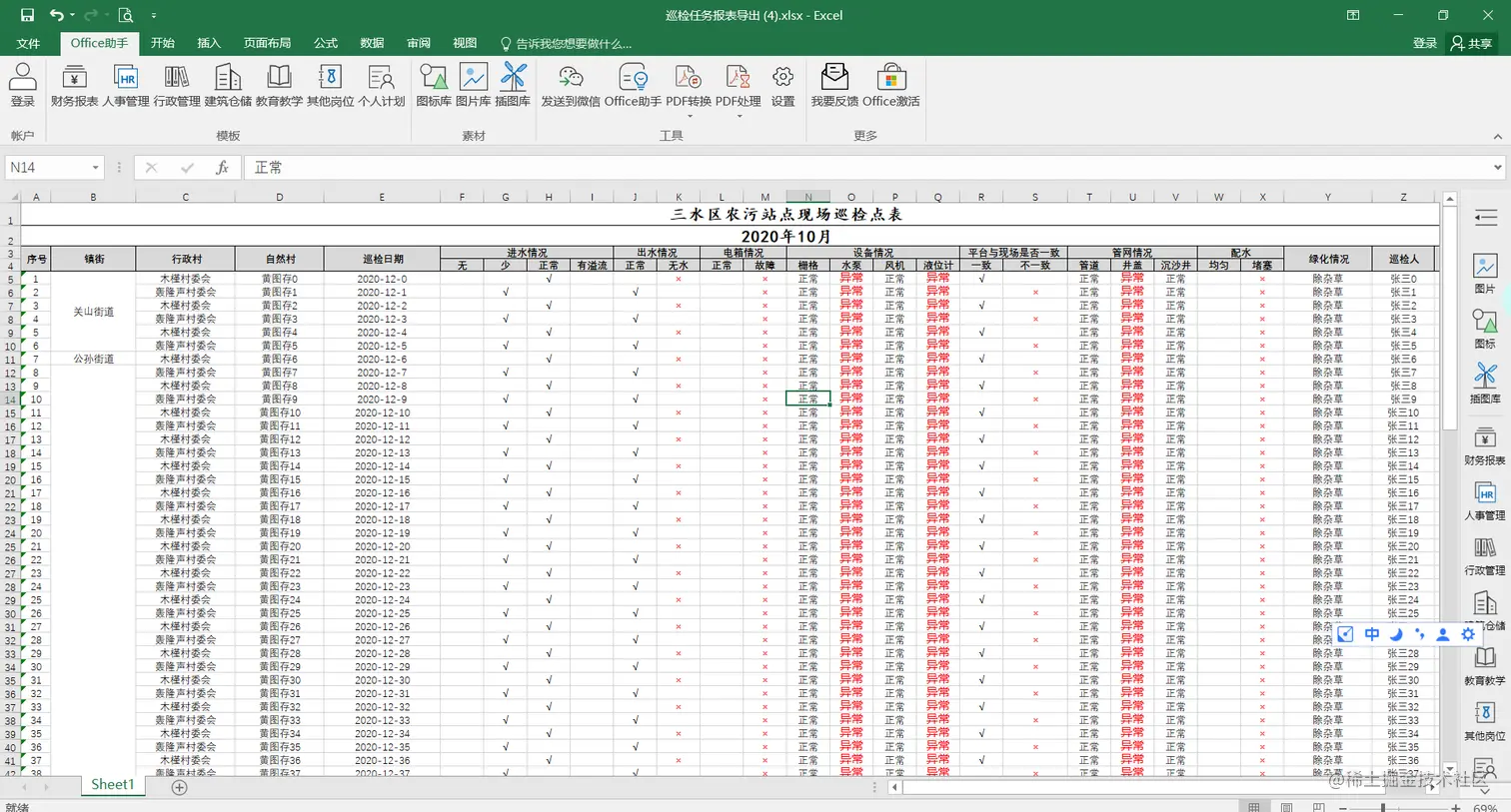Open 插图库 in the right side panel
This screenshot has width=1511, height=812.
1485,384
